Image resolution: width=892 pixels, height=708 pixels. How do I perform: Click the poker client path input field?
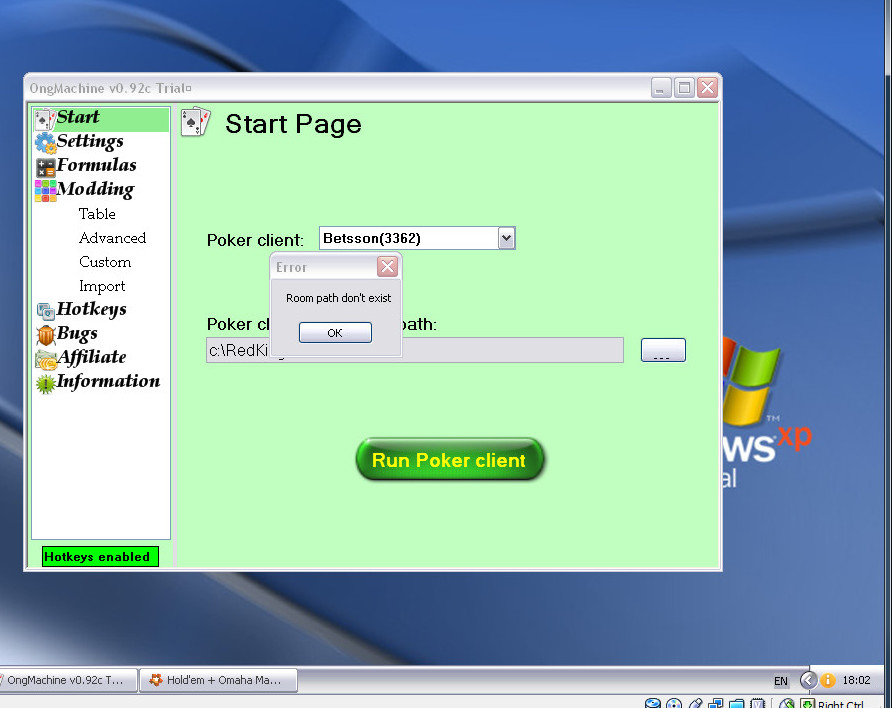[x=415, y=350]
